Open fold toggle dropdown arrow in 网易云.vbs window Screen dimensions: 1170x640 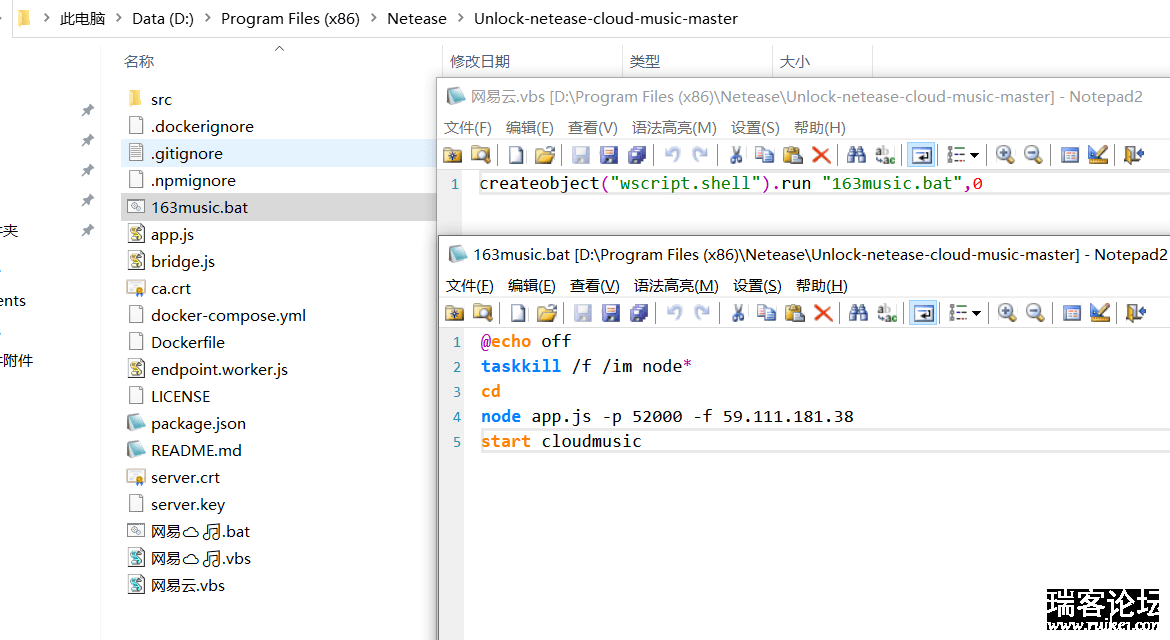point(975,155)
